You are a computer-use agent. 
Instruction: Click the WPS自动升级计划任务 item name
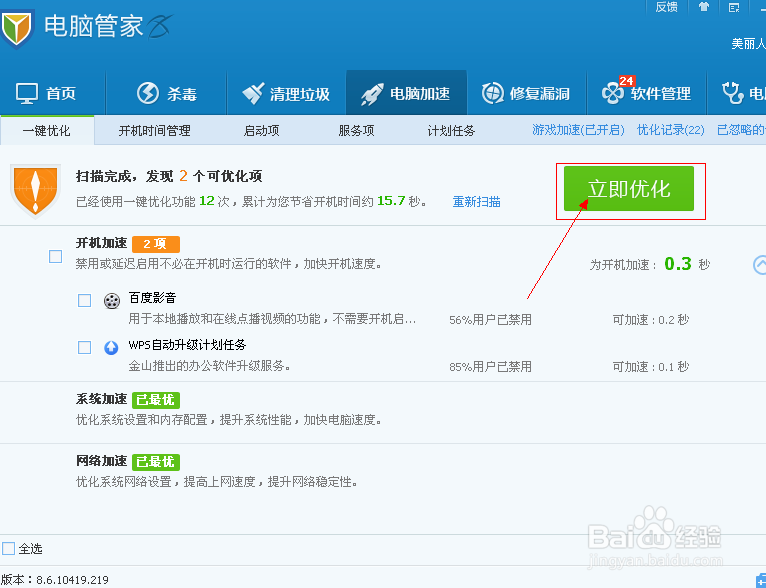coord(187,345)
